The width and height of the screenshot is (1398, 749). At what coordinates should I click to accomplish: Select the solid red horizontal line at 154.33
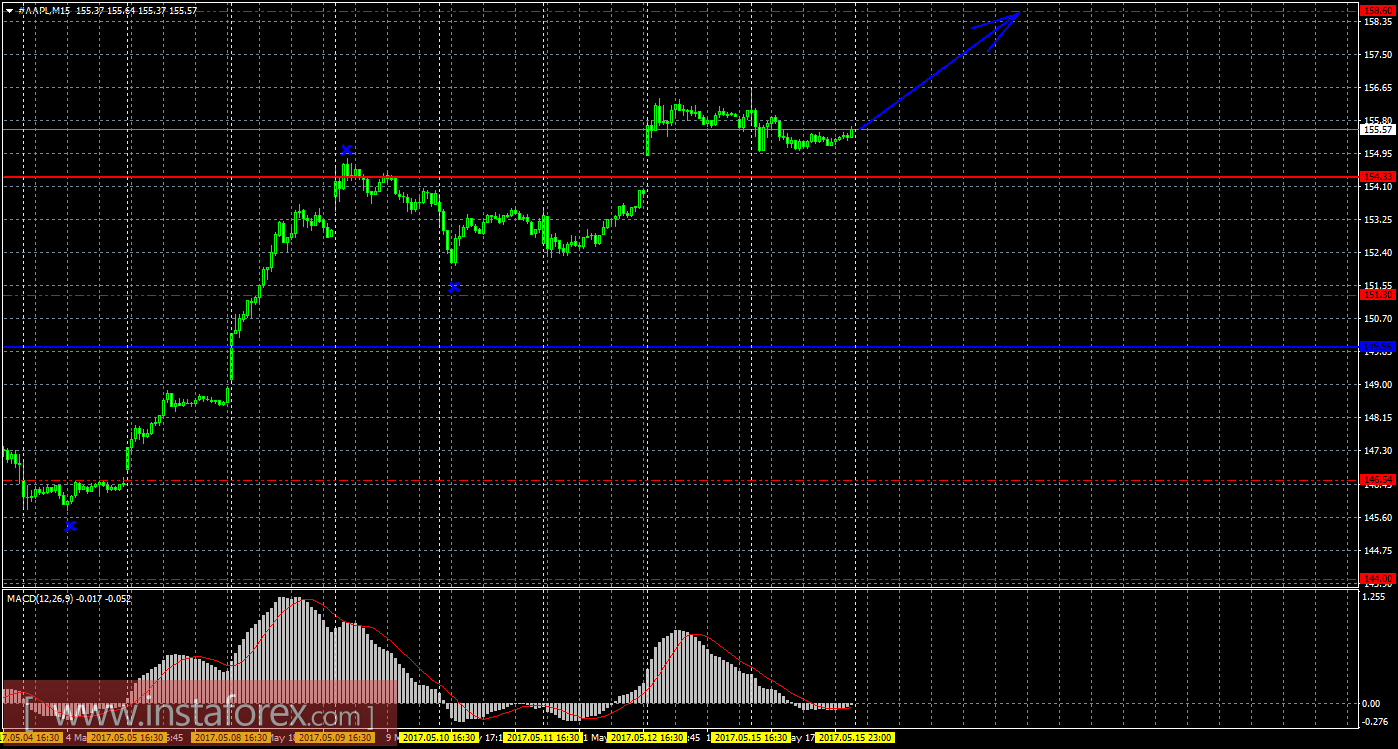click(680, 177)
